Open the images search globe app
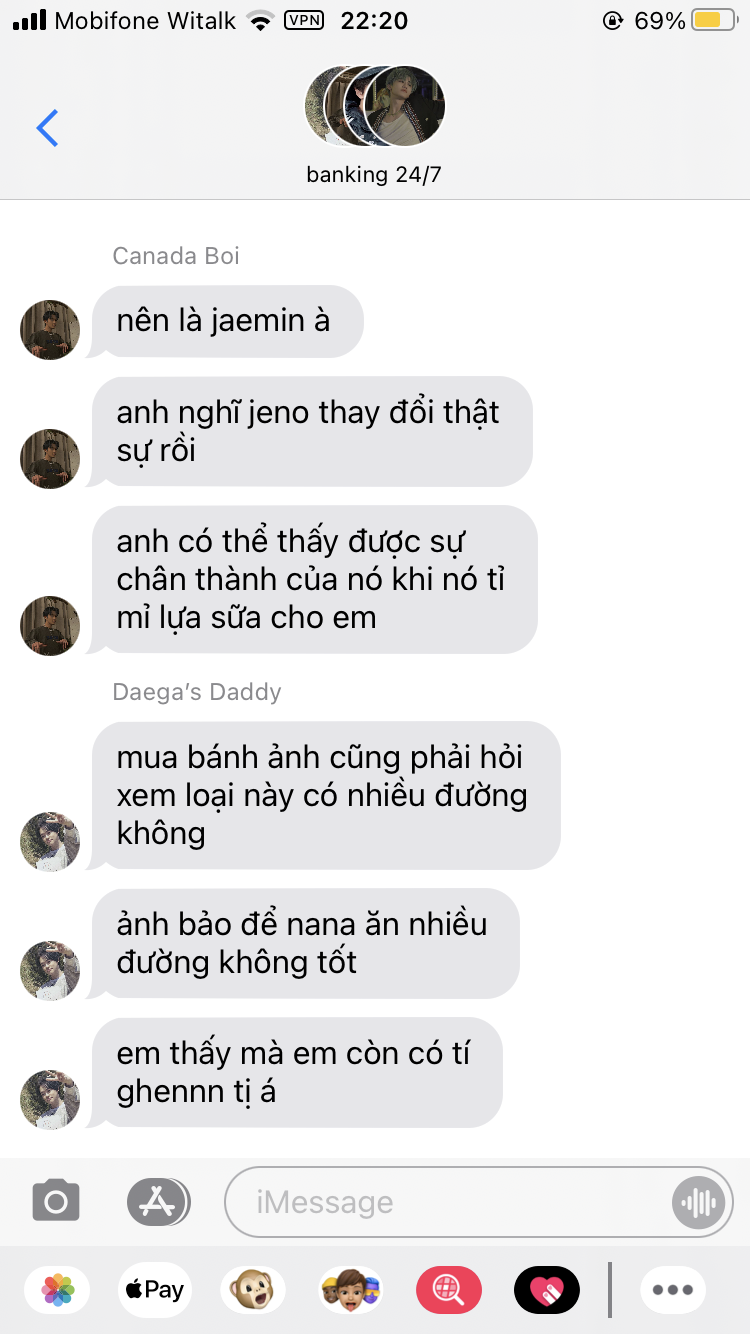This screenshot has width=750, height=1334. coord(449,1290)
